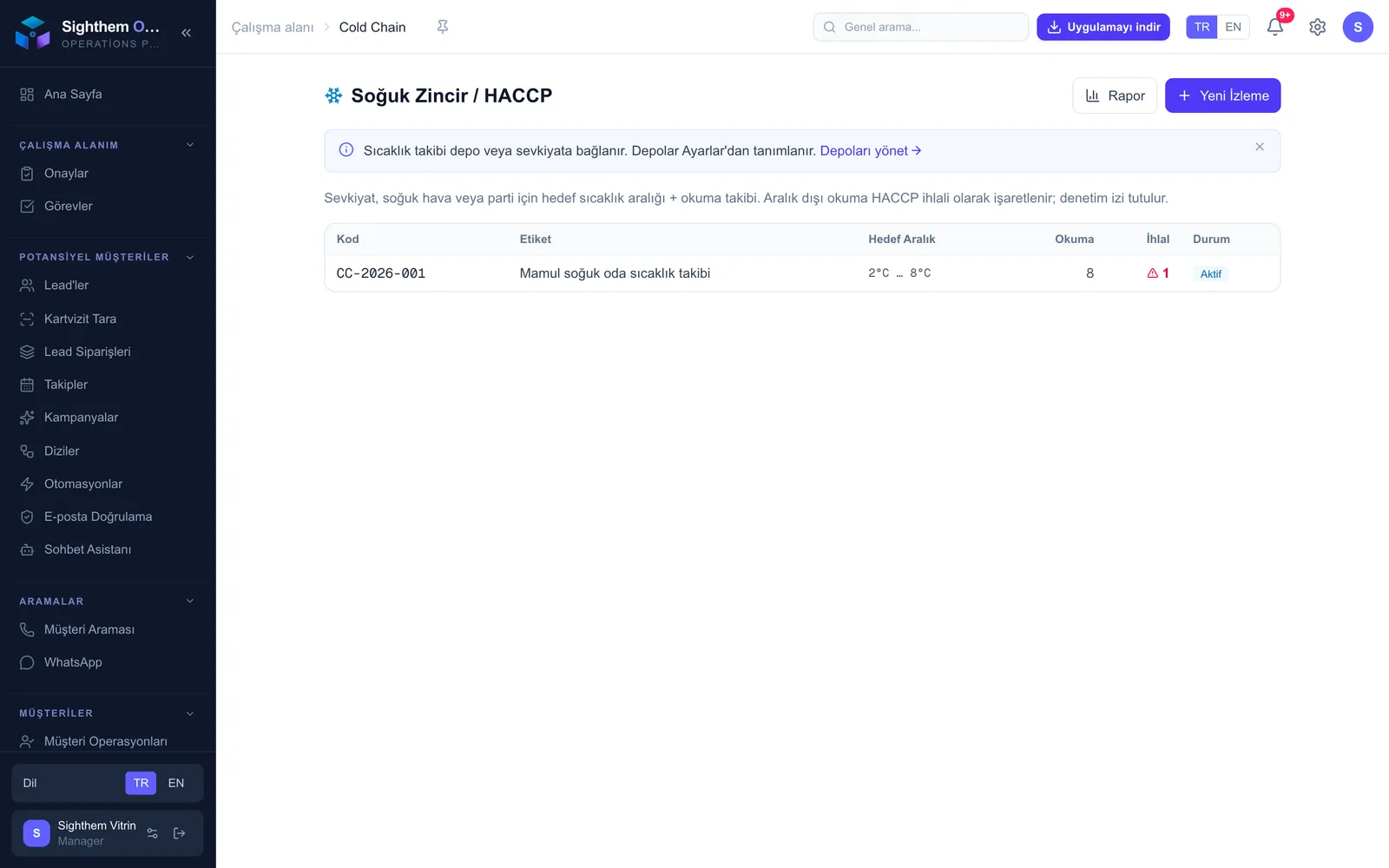Collapse the sidebar with double-chevron icon
The height and width of the screenshot is (868, 1389).
click(186, 33)
